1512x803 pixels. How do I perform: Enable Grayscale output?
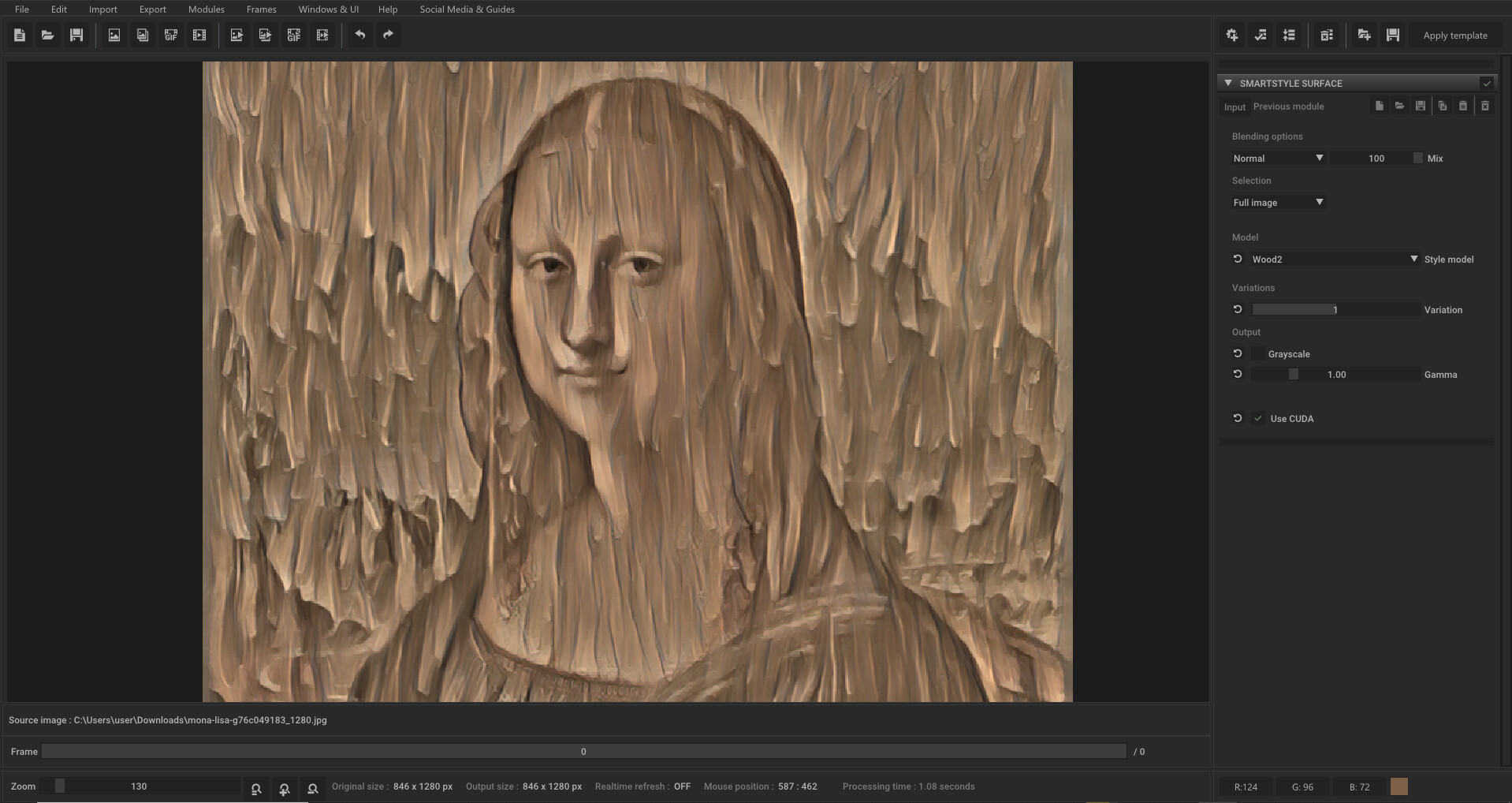pyautogui.click(x=1260, y=353)
